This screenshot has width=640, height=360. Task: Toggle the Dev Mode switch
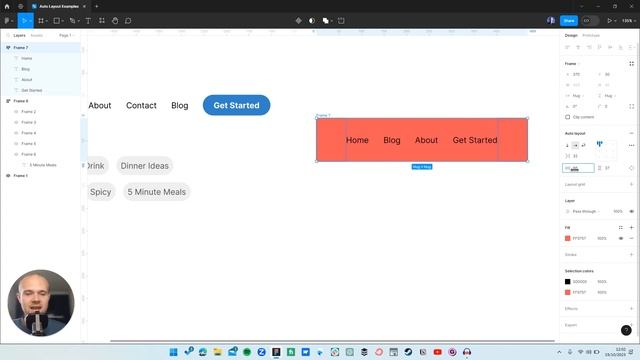[590, 20]
